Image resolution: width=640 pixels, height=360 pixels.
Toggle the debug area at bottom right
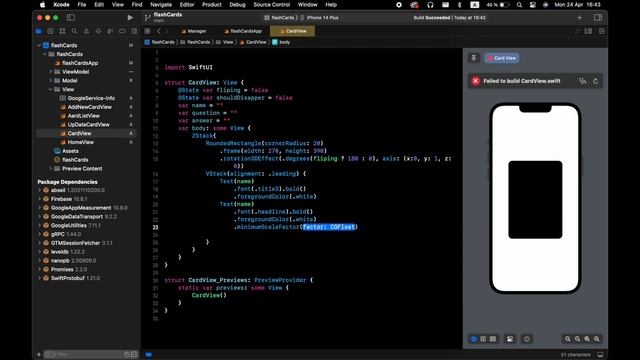click(x=600, y=355)
